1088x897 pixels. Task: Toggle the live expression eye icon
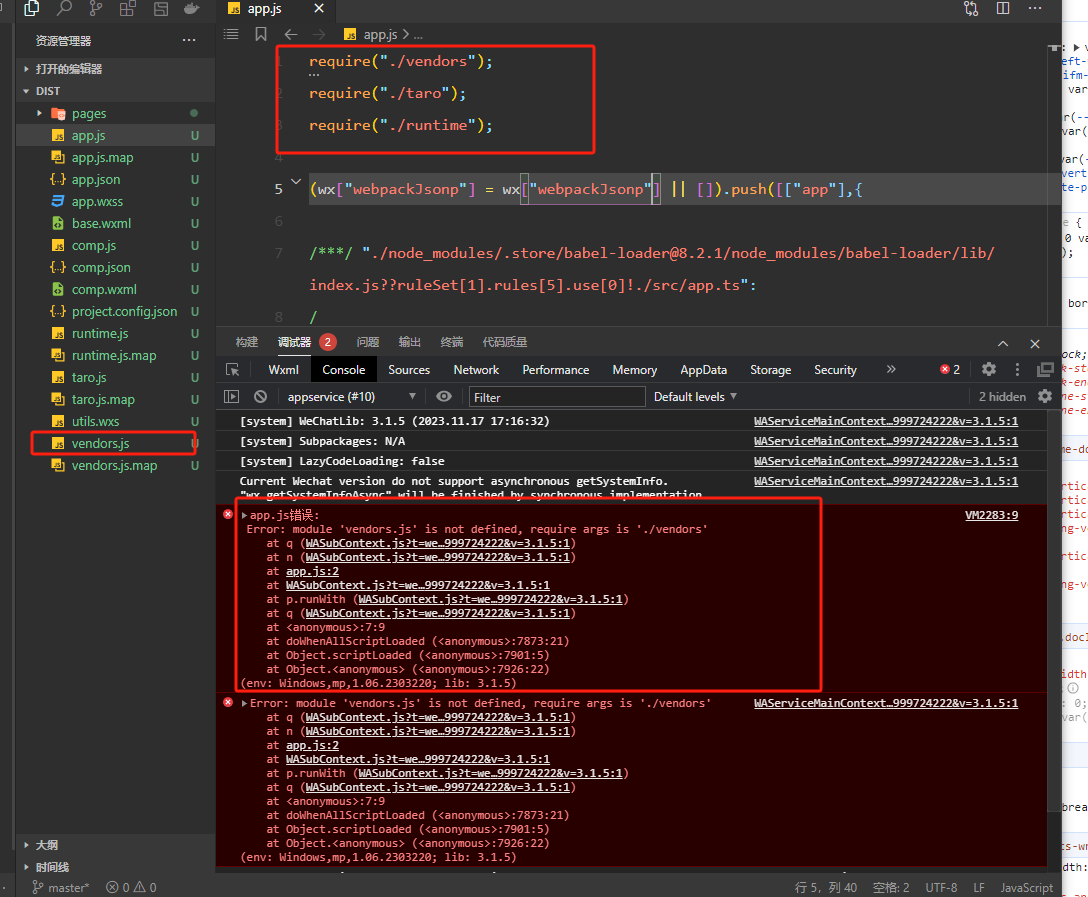(x=444, y=397)
